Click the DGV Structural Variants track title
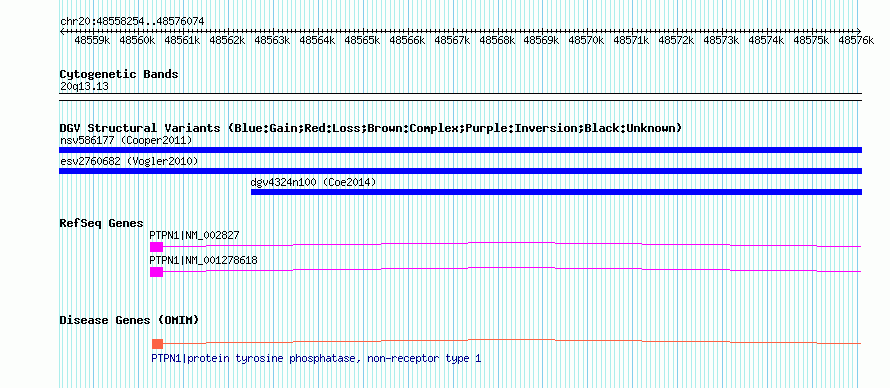890x388 pixels. (371, 128)
